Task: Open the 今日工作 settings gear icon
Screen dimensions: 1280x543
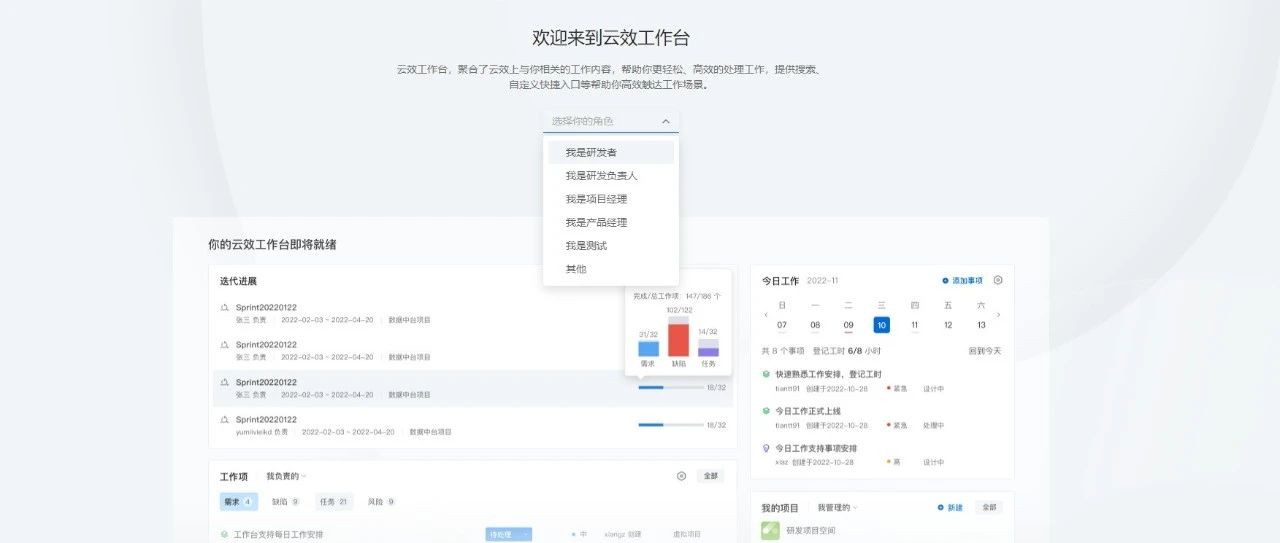Action: [997, 280]
